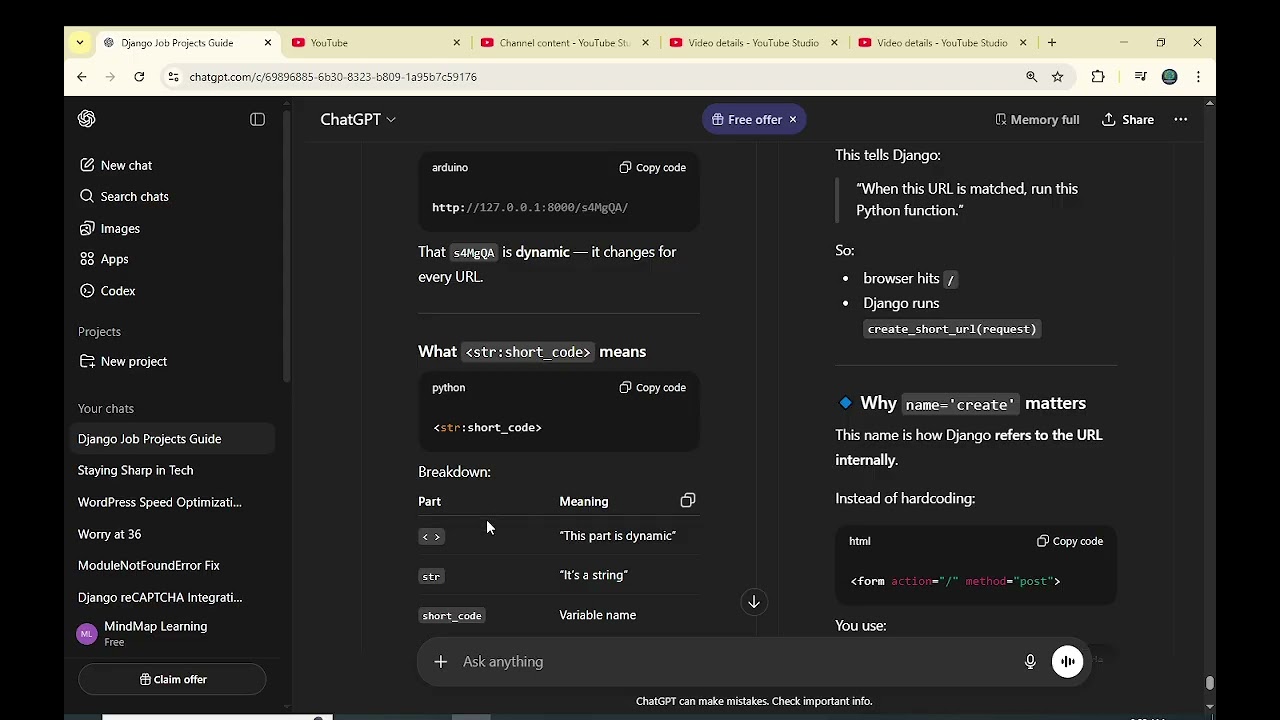
Task: Click the chatgpt.com address bar URL
Action: click(x=333, y=77)
